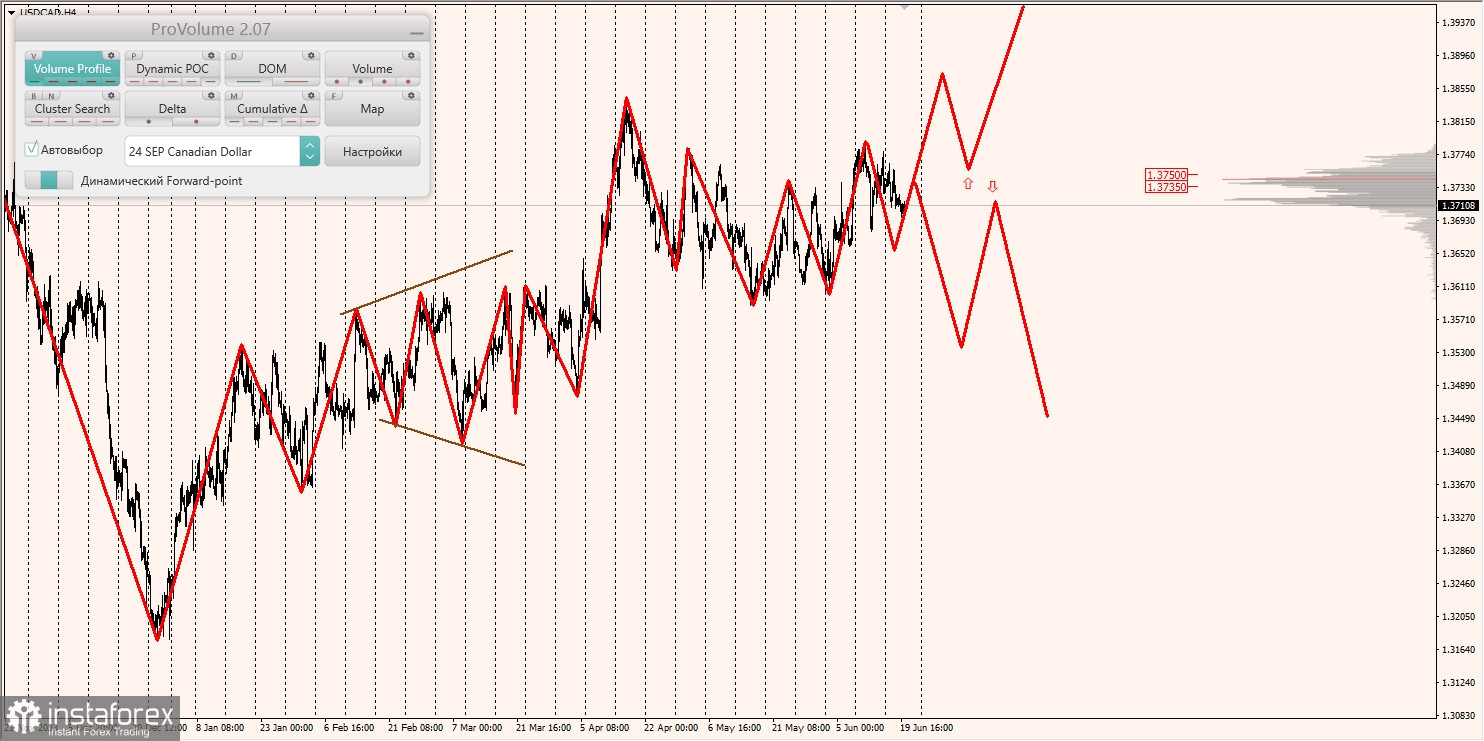Open DOM gear settings icon
Viewport: 1484px width, 741px height.
coord(311,55)
